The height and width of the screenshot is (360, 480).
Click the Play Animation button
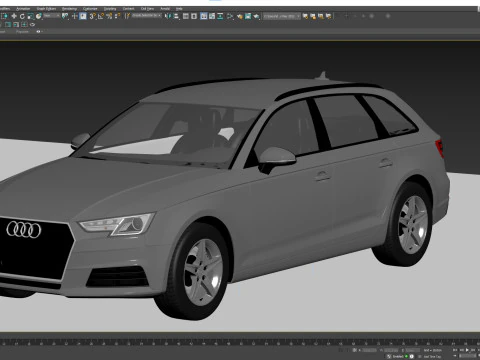tap(467, 350)
